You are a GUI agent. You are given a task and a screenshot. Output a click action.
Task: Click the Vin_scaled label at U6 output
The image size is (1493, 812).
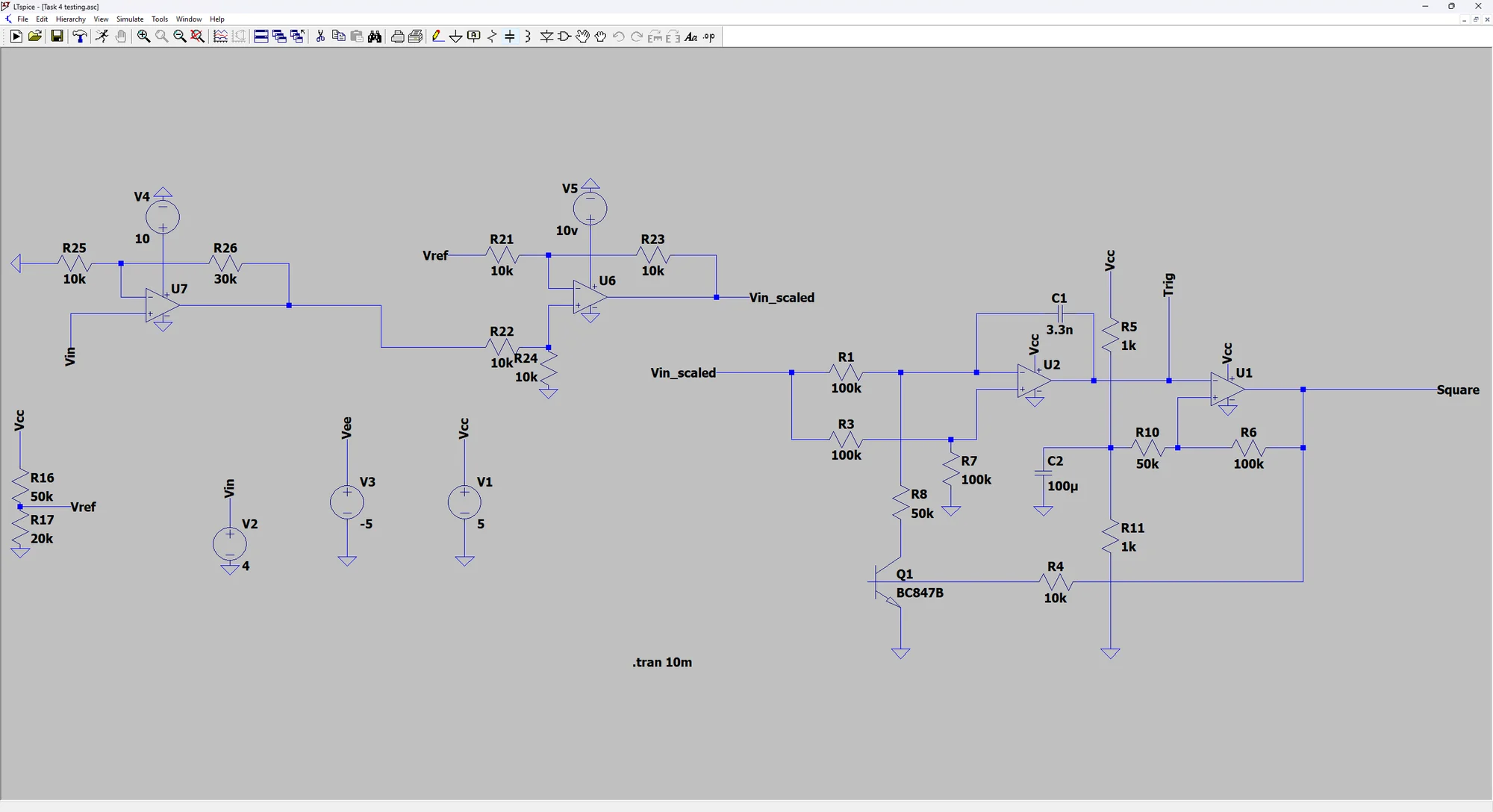coord(782,298)
